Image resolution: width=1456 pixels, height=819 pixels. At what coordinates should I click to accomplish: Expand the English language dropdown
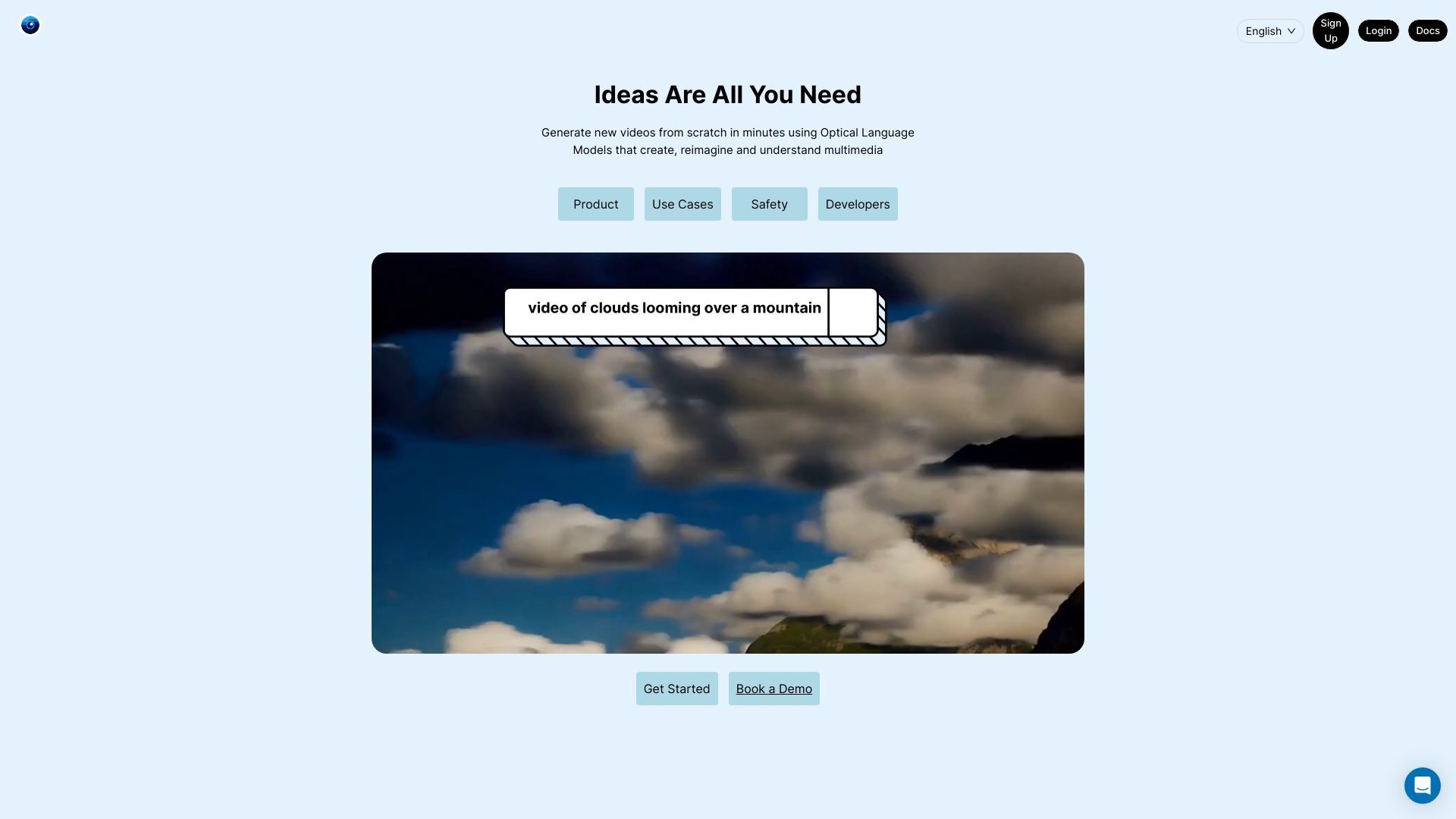click(1269, 30)
